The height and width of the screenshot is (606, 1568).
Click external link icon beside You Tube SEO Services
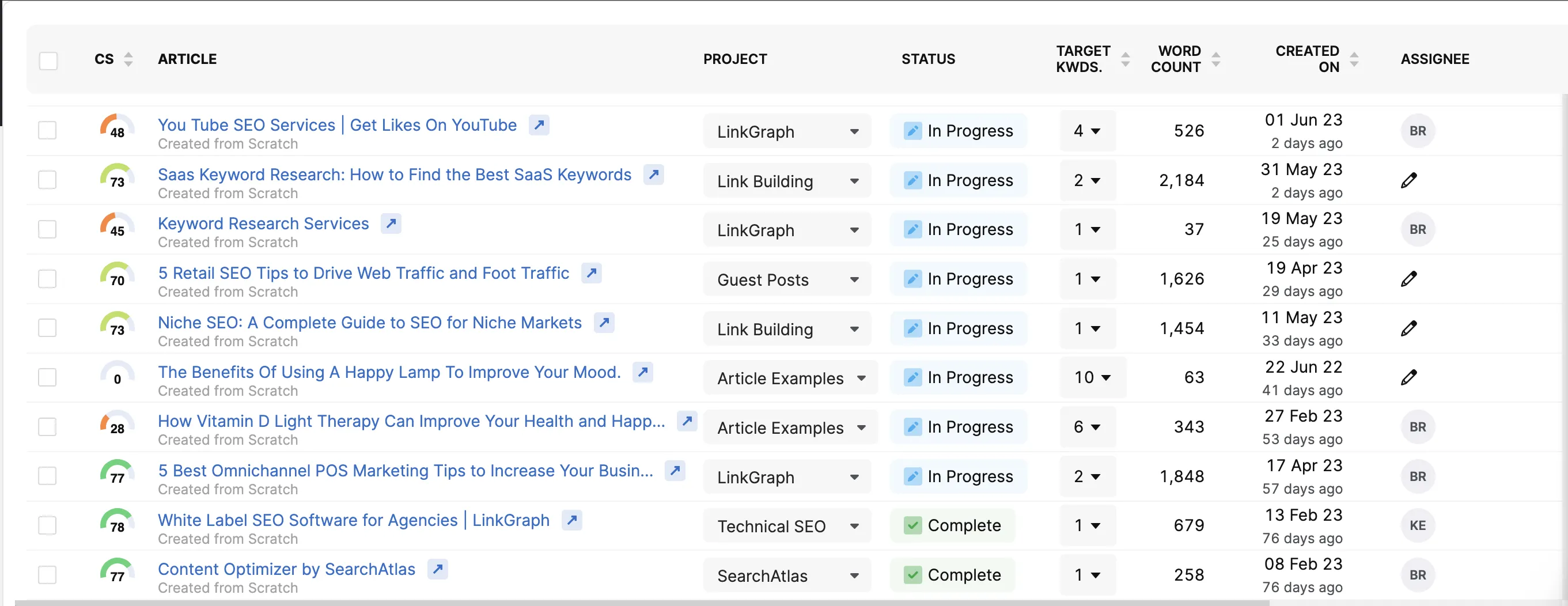point(539,125)
